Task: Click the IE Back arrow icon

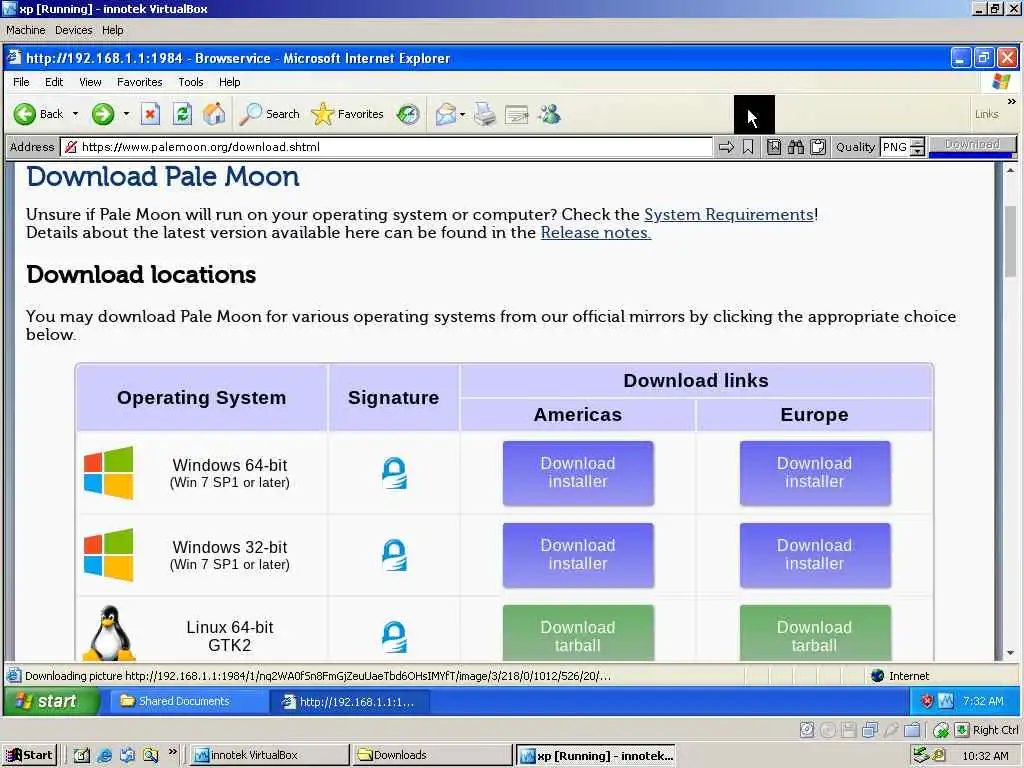Action: click(25, 114)
